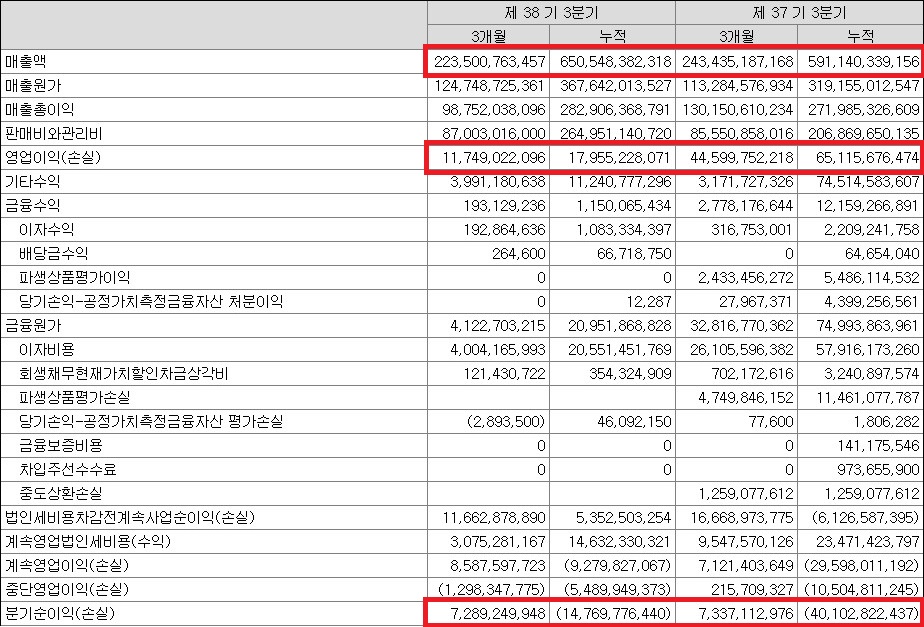Select the cumulative sales value 650,548,382,318
The image size is (924, 627).
(615, 61)
